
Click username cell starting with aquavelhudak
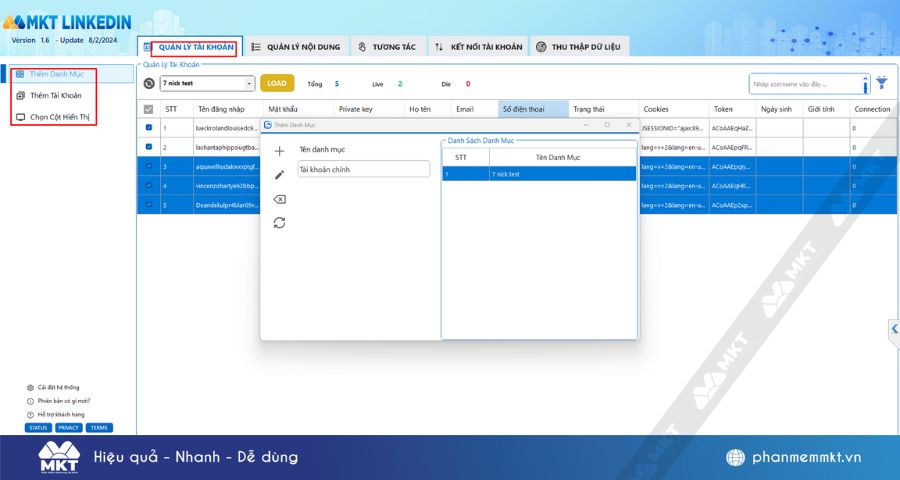coord(226,167)
